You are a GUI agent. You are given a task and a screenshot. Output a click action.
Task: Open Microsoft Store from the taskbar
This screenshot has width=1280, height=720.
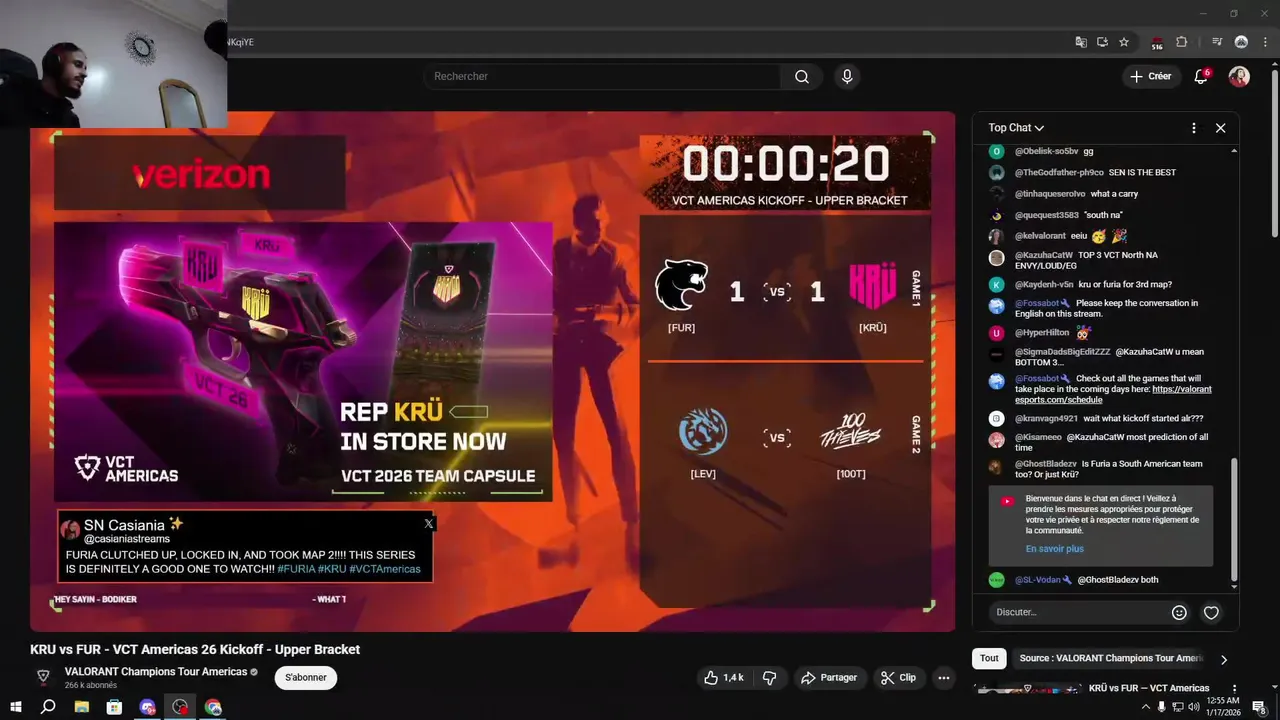click(114, 707)
